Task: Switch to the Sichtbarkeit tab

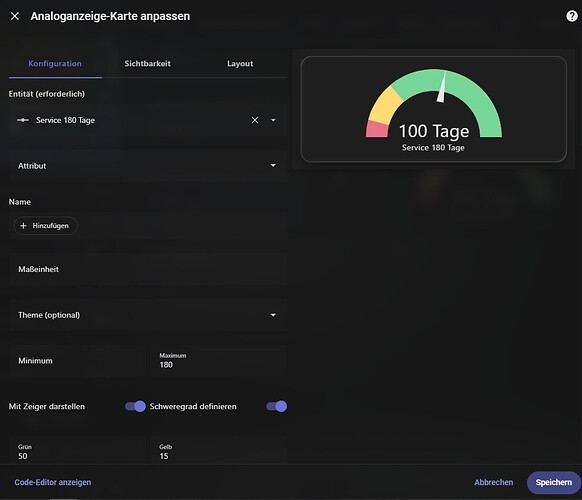Action: [x=148, y=63]
